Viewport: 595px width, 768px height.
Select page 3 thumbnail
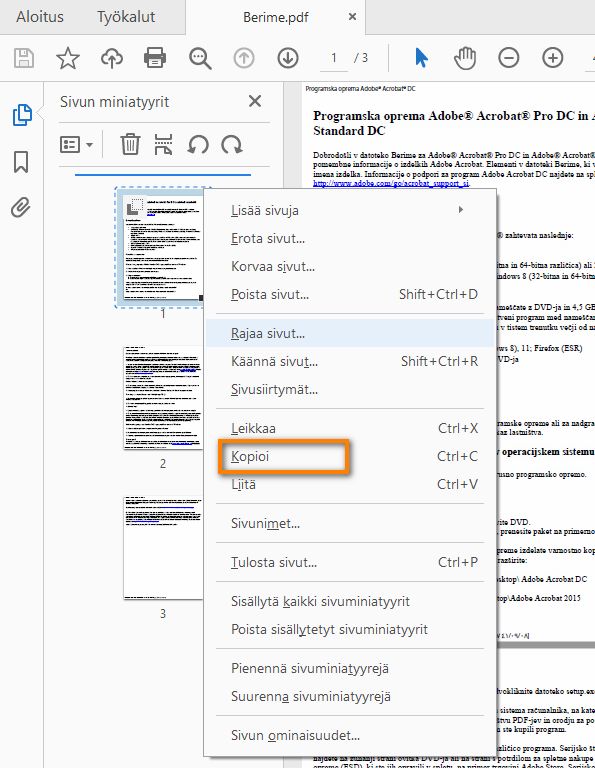point(163,547)
